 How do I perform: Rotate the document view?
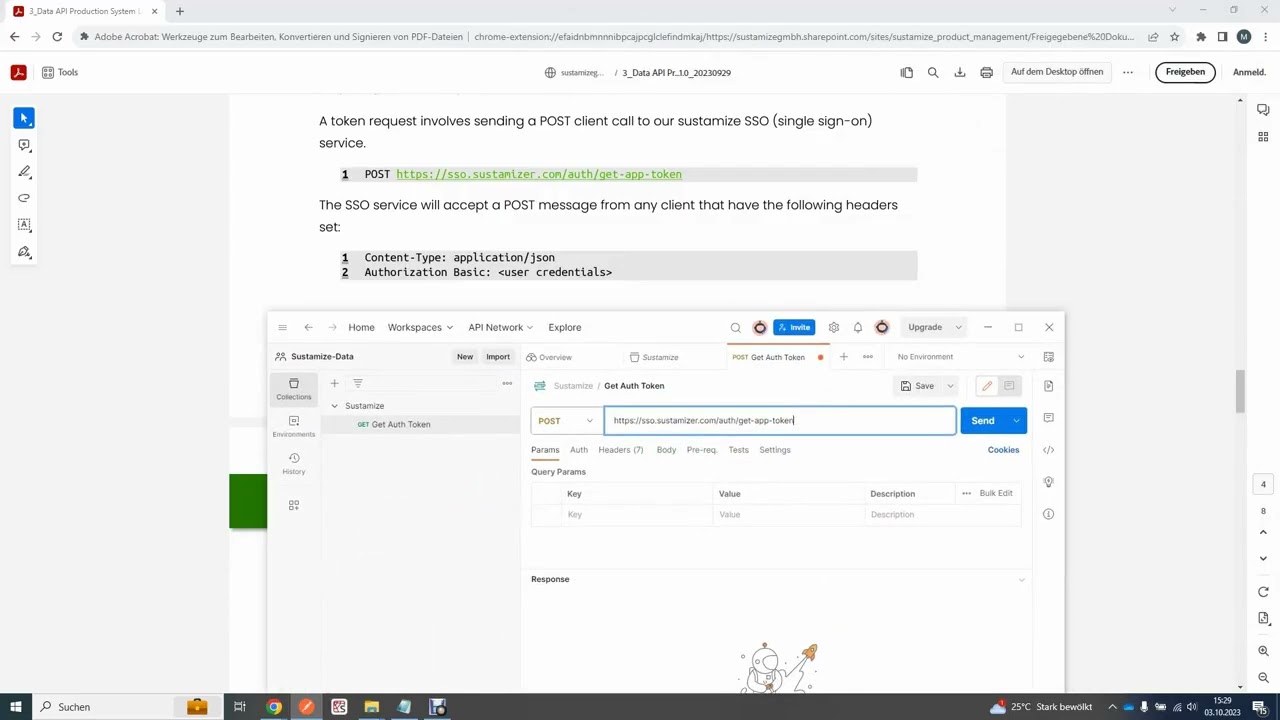[x=1263, y=592]
